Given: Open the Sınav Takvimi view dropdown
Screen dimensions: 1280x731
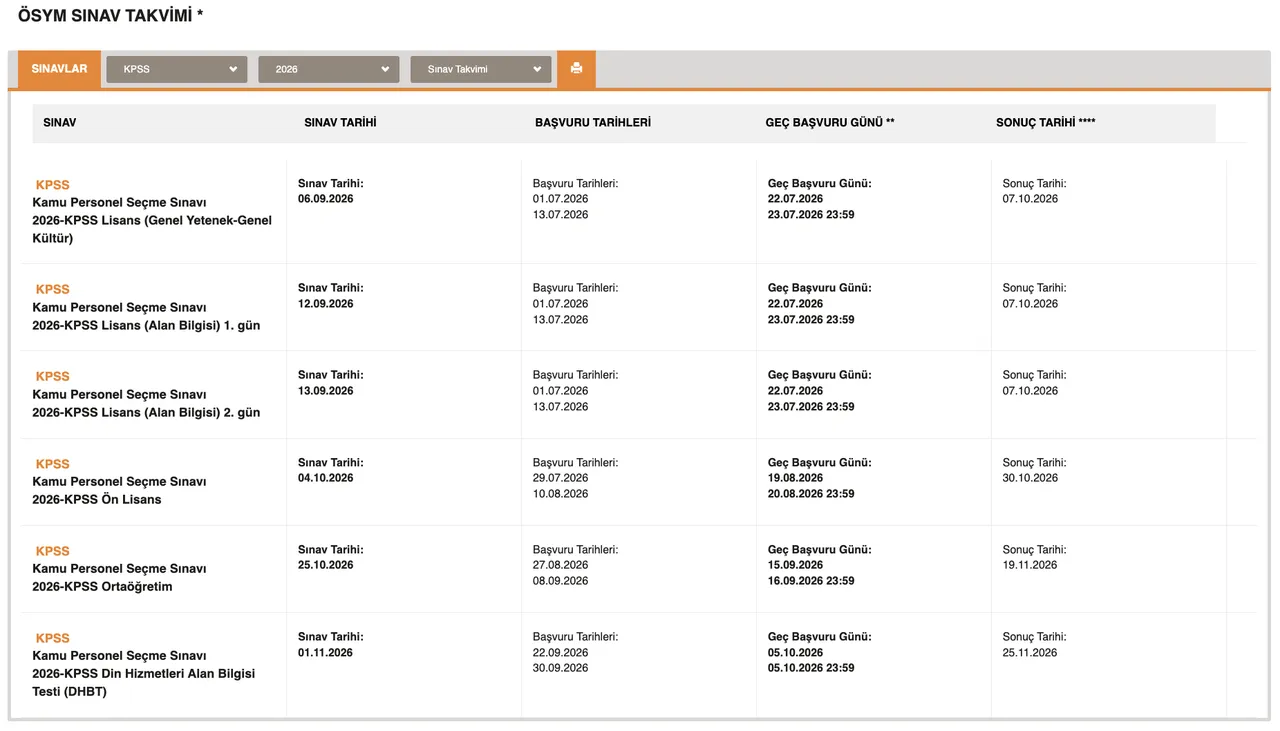Looking at the screenshot, I should 481,69.
